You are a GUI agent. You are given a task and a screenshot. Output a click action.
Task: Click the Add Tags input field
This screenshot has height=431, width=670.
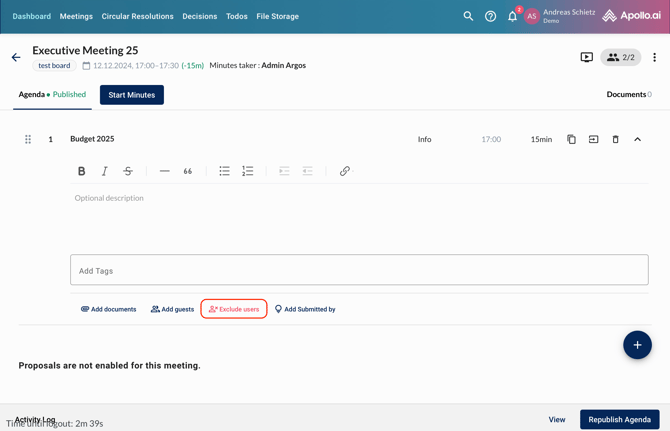coord(359,270)
